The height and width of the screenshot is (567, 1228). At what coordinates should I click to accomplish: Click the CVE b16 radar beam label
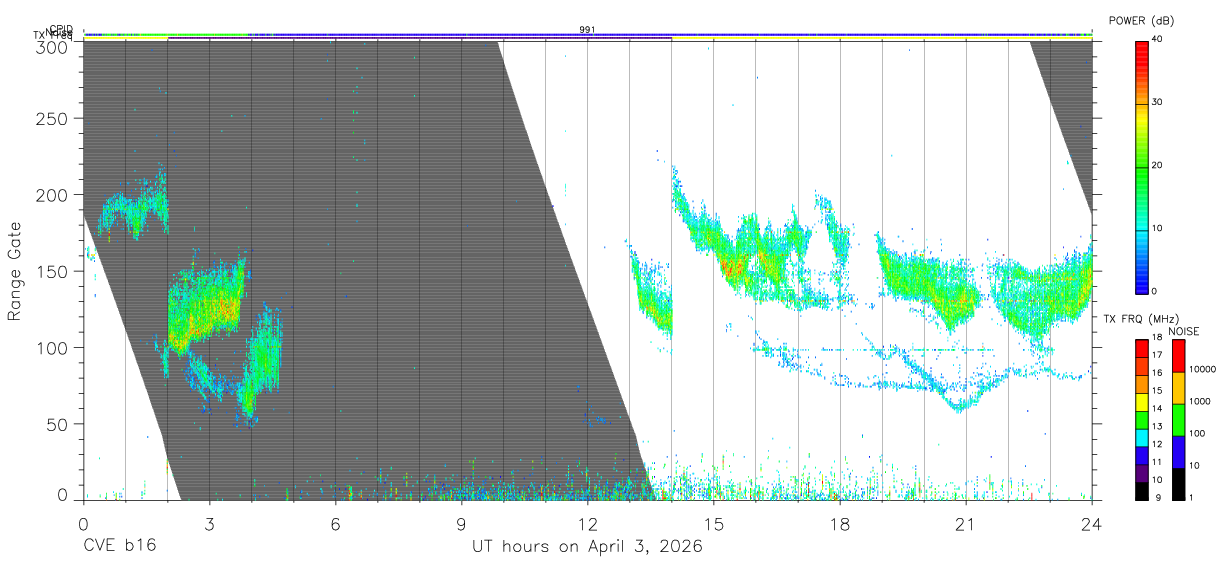(119, 546)
